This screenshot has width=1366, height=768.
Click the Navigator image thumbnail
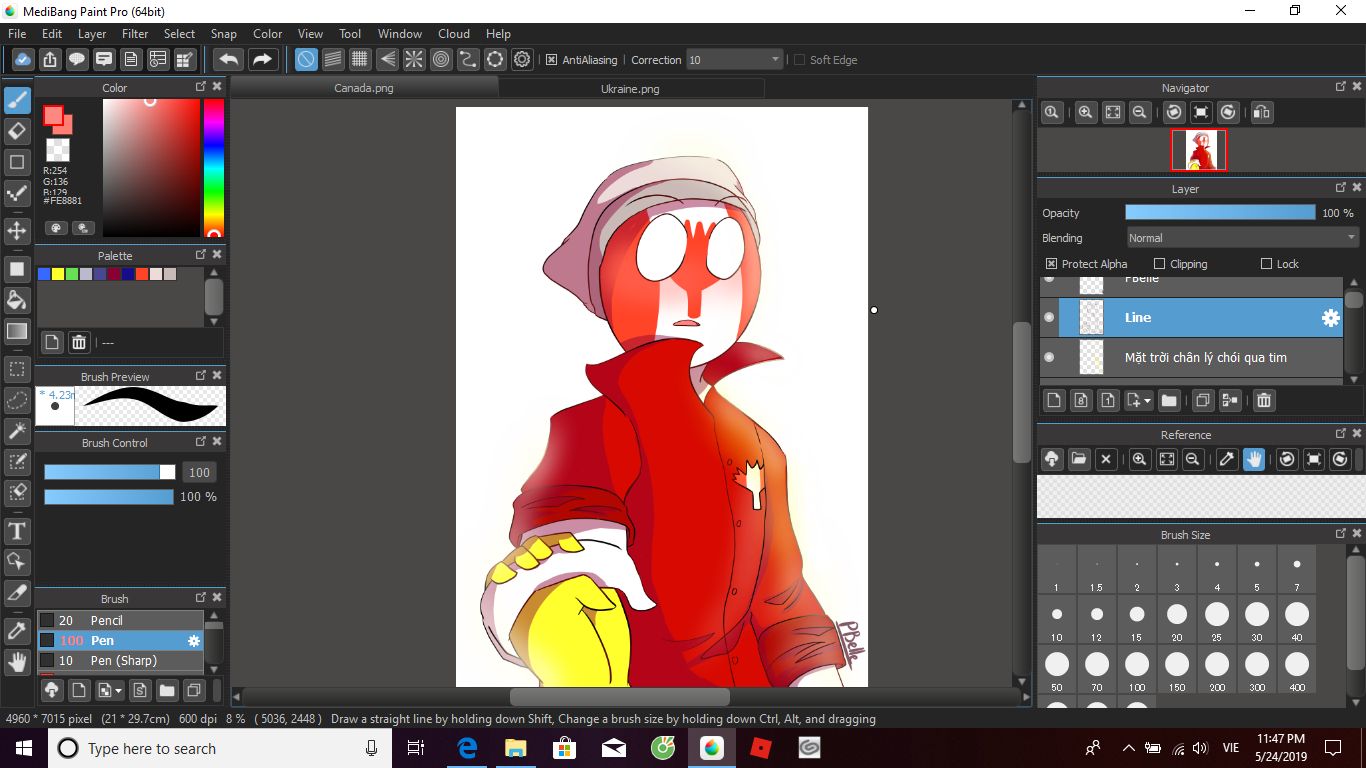click(x=1199, y=150)
